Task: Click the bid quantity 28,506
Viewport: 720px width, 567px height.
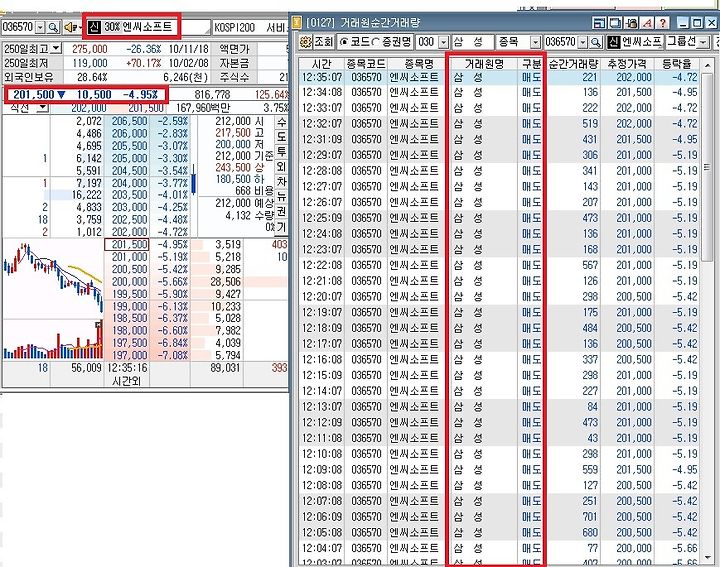Action: [x=225, y=282]
